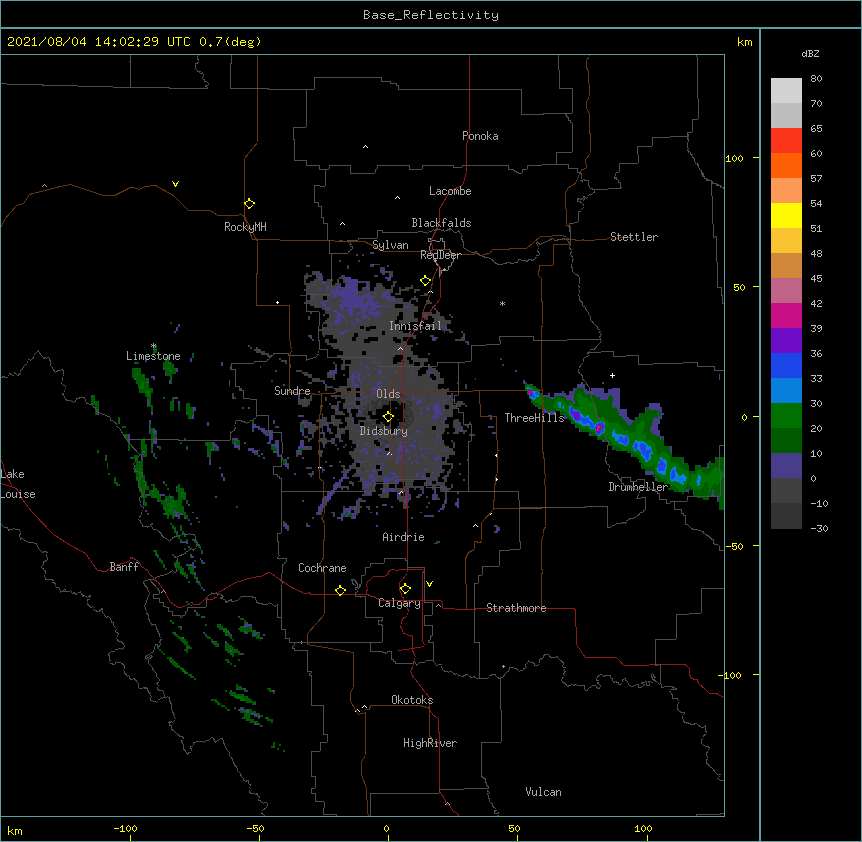Click the dBZ legend heading
This screenshot has width=862, height=842.
810,53
